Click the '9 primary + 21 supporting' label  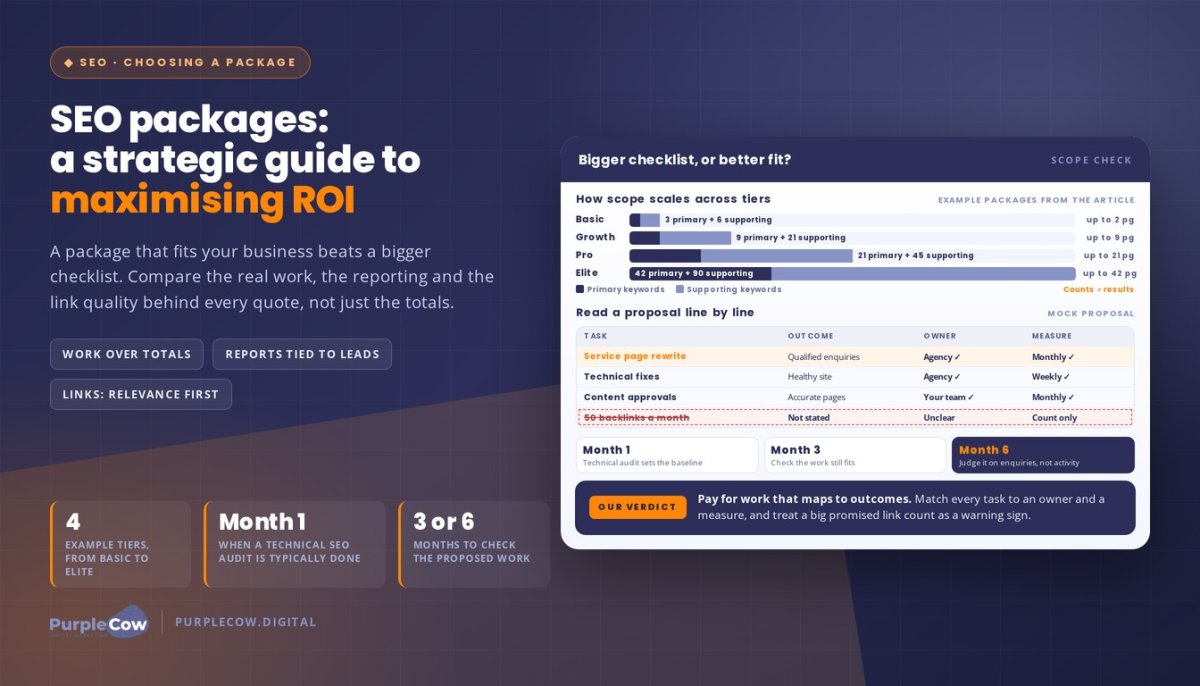point(791,238)
